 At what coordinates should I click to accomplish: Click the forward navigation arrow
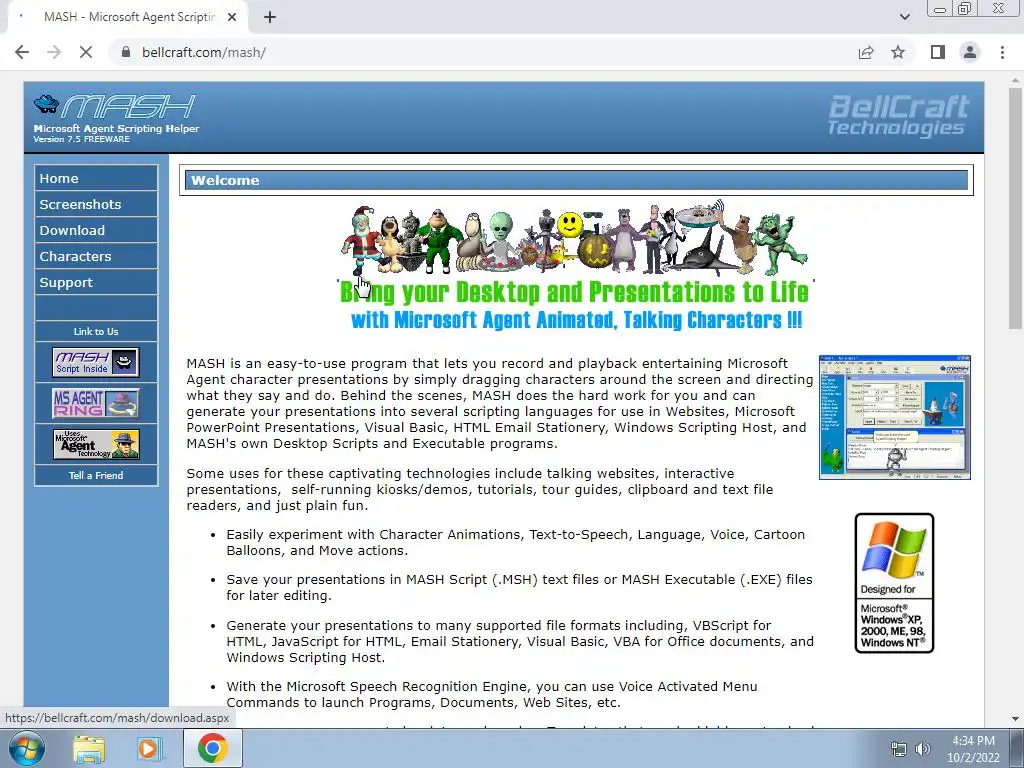54,52
